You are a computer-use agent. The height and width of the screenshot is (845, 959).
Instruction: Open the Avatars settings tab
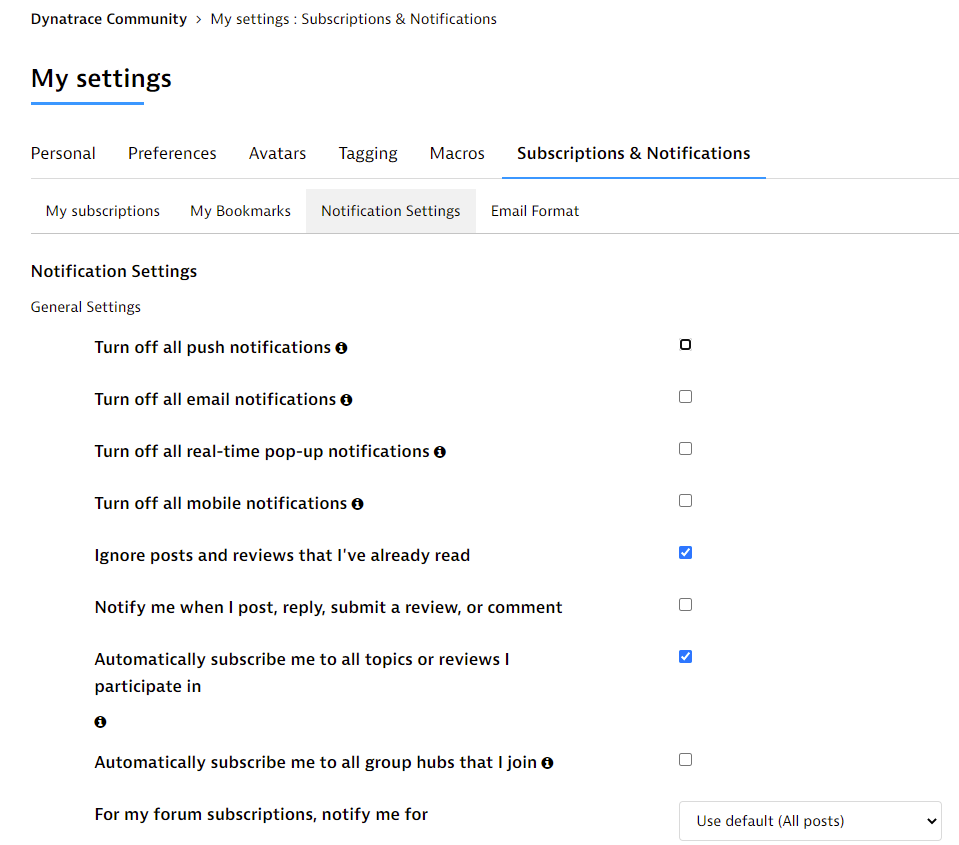(x=277, y=153)
